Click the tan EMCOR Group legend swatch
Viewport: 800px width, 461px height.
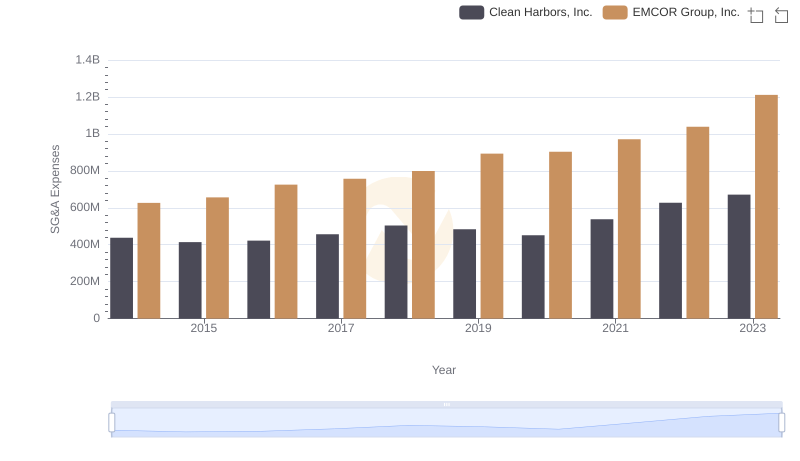pyautogui.click(x=615, y=12)
